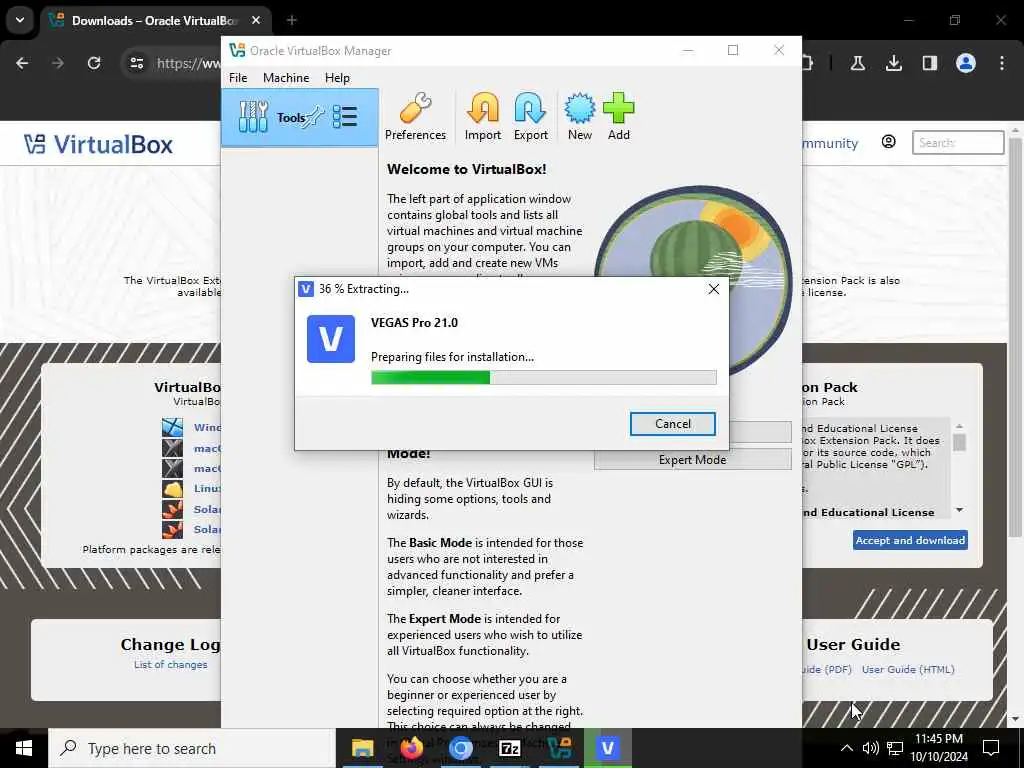
Task: Open File Explorer from taskbar
Action: coord(362,748)
